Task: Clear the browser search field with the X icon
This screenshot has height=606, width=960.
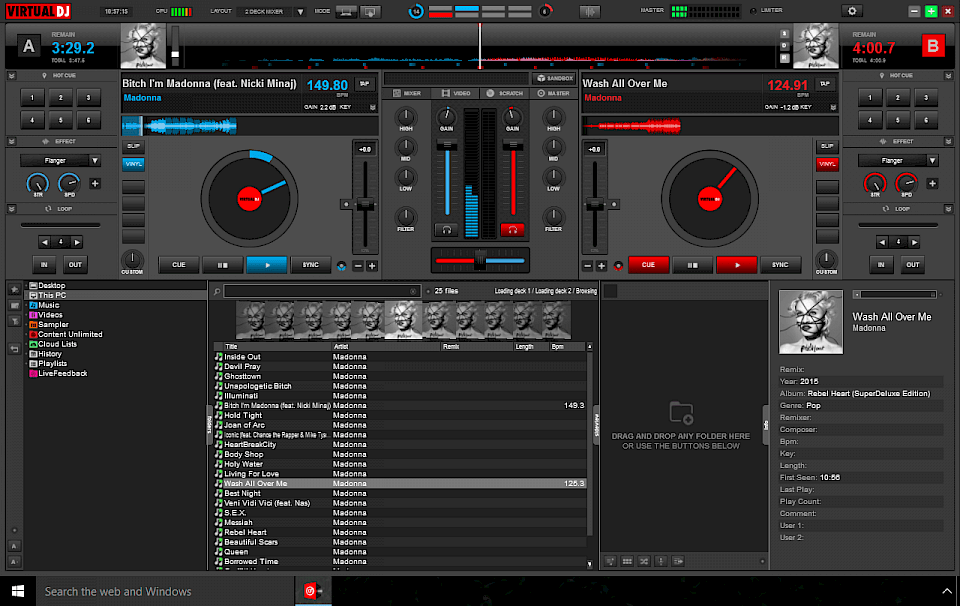Action: click(413, 291)
